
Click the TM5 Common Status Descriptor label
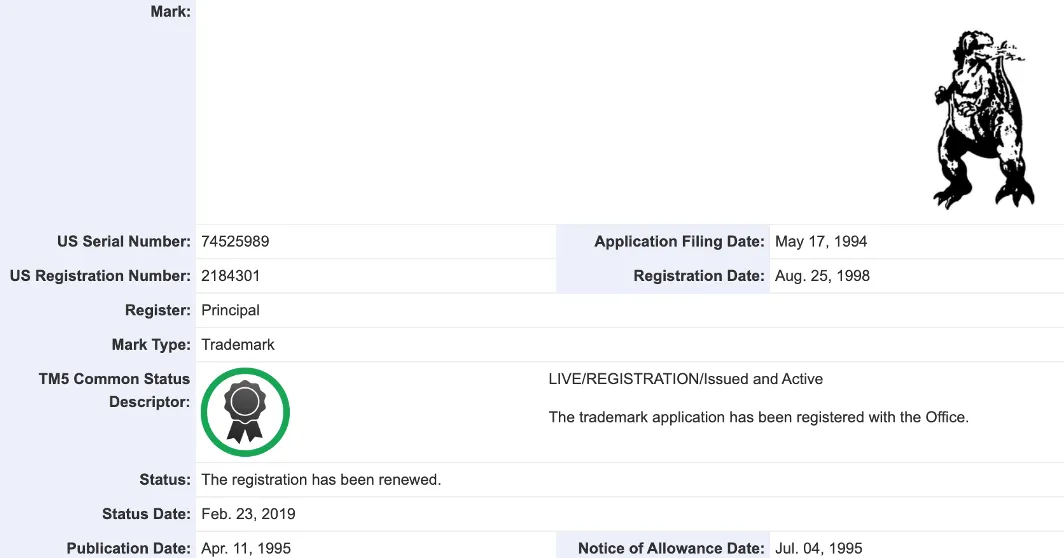point(114,390)
